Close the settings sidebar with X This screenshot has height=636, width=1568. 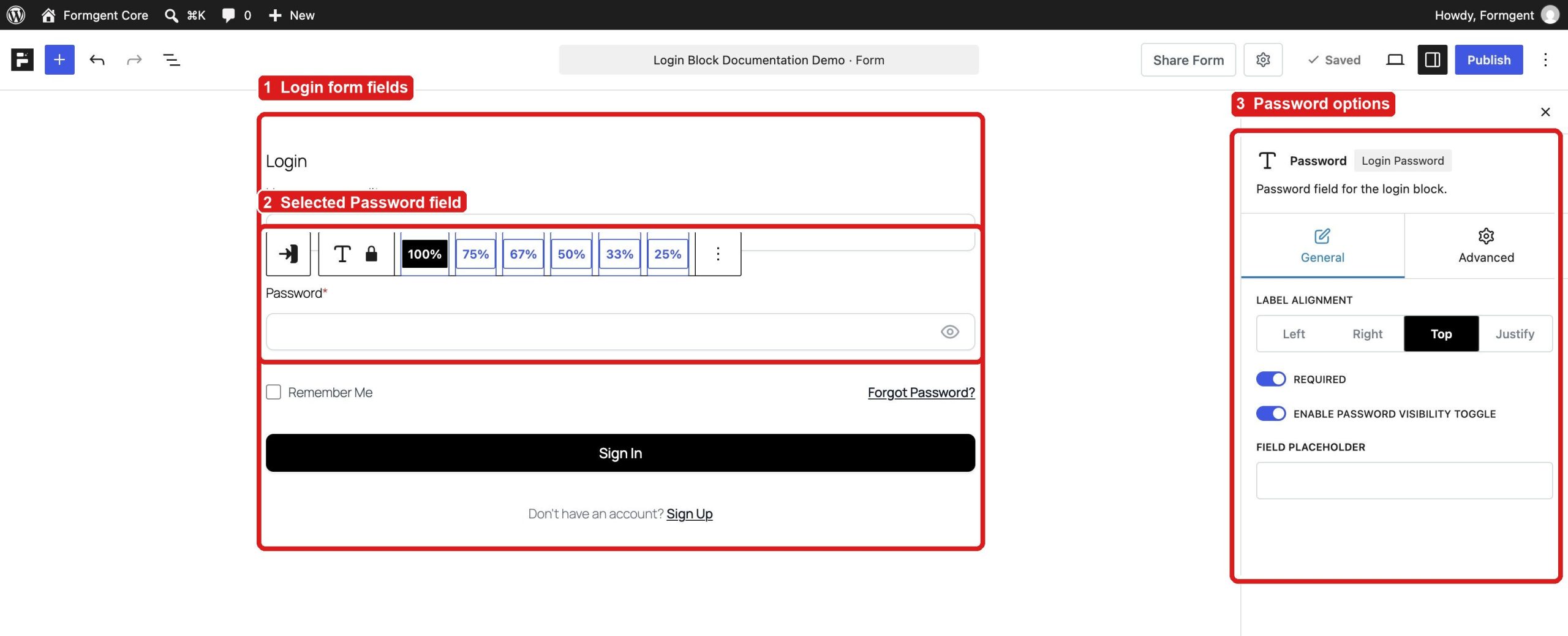pyautogui.click(x=1545, y=112)
